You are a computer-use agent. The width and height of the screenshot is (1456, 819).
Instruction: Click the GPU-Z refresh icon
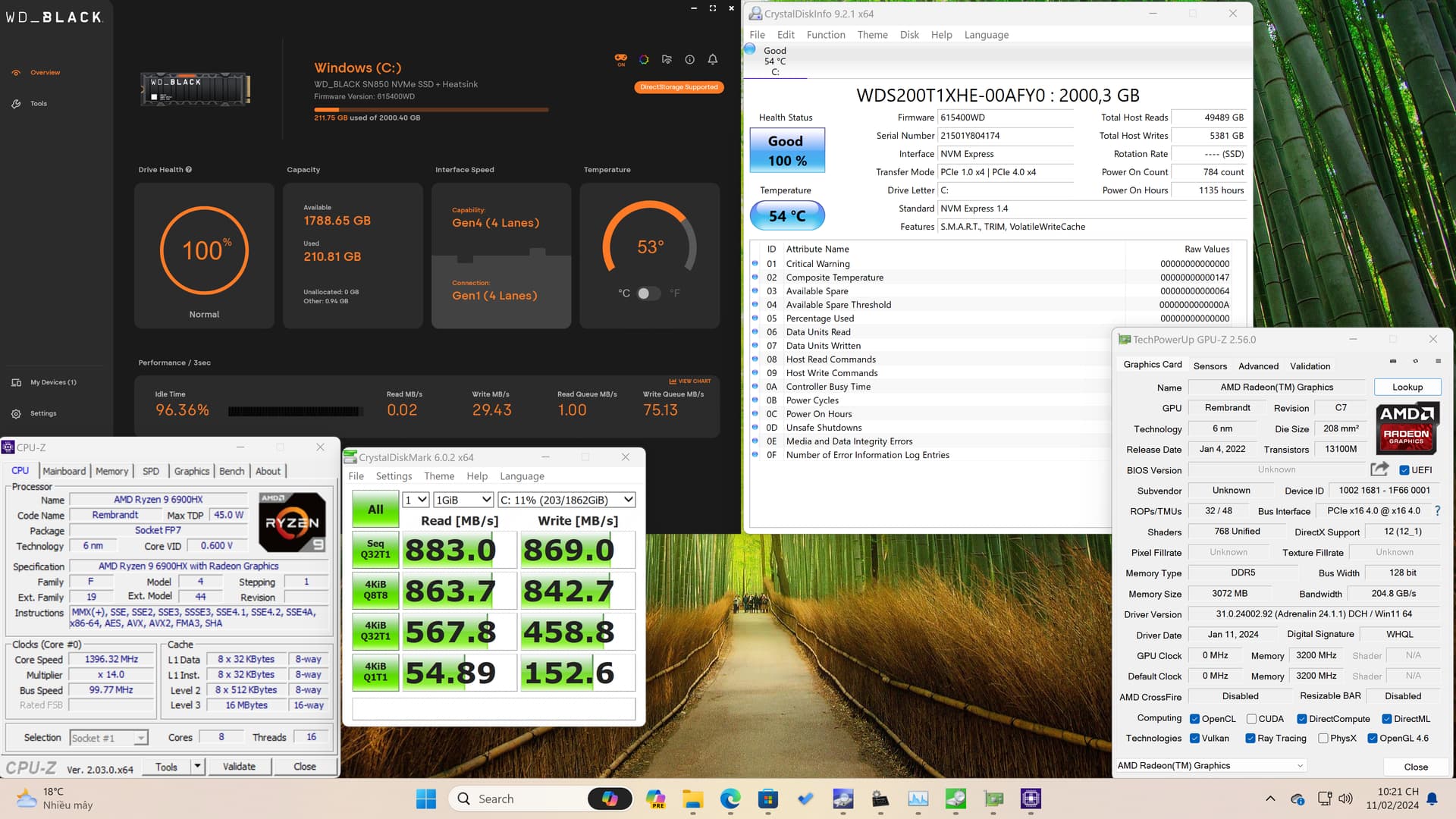click(x=1415, y=361)
